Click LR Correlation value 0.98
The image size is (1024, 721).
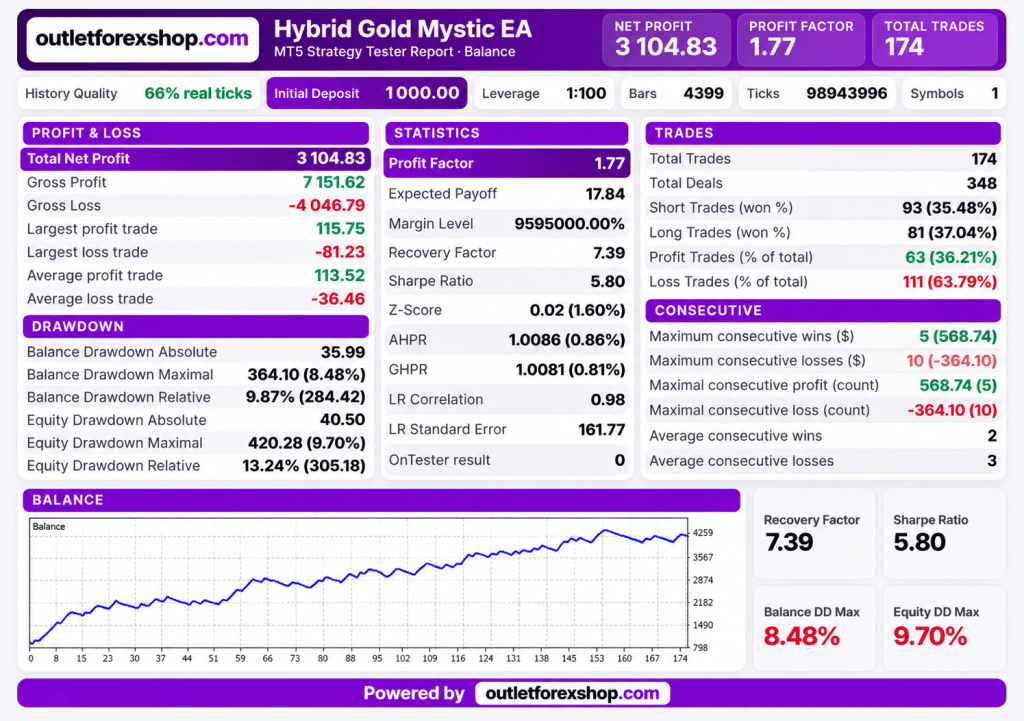click(608, 400)
